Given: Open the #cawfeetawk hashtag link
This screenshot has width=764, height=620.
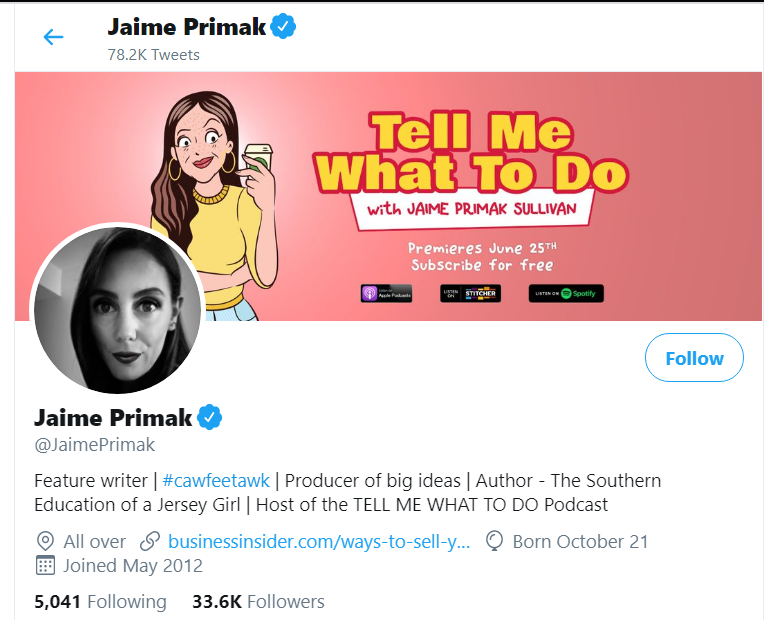Looking at the screenshot, I should [216, 480].
